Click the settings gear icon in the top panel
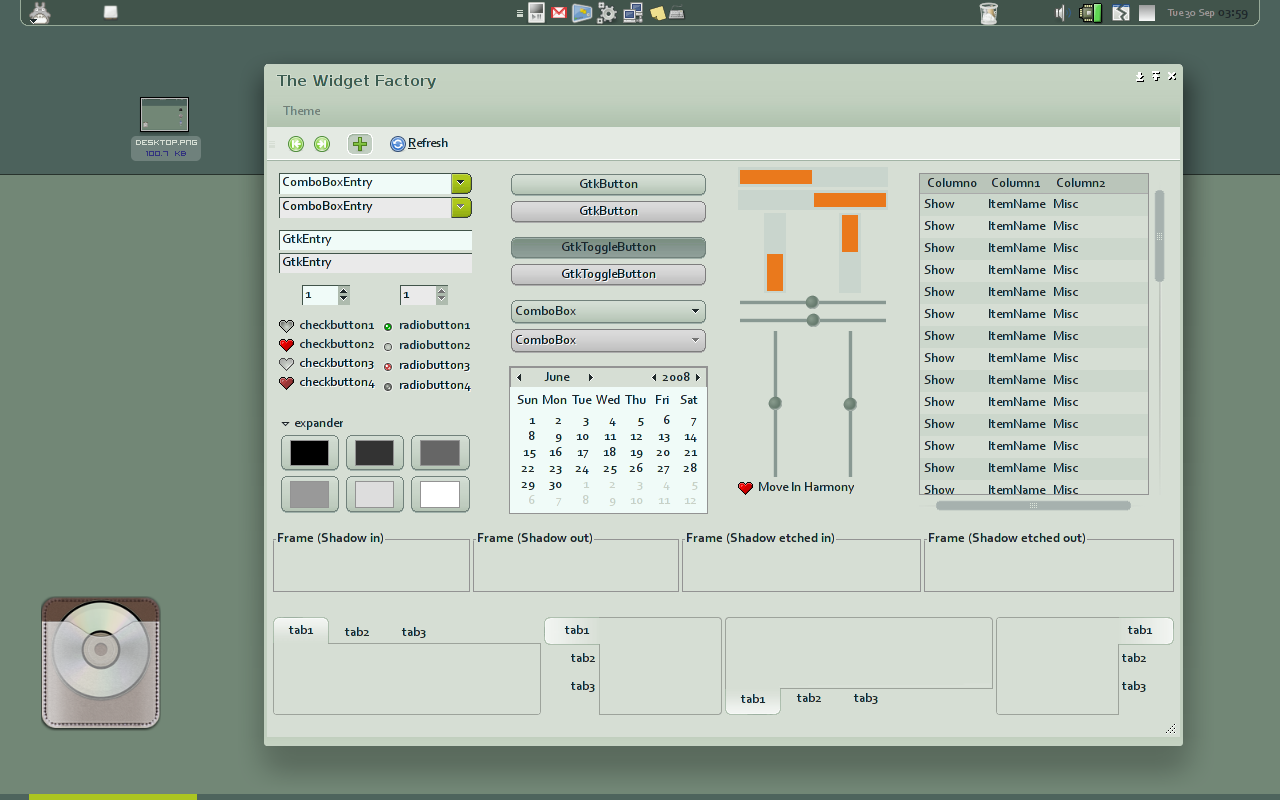 click(606, 13)
